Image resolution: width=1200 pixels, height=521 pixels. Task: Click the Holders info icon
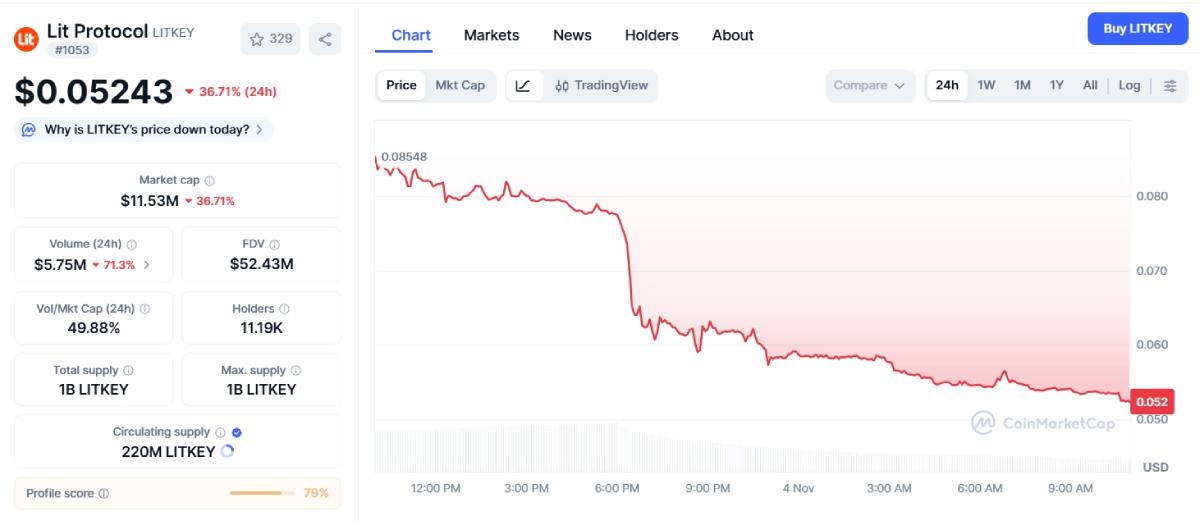(x=284, y=309)
